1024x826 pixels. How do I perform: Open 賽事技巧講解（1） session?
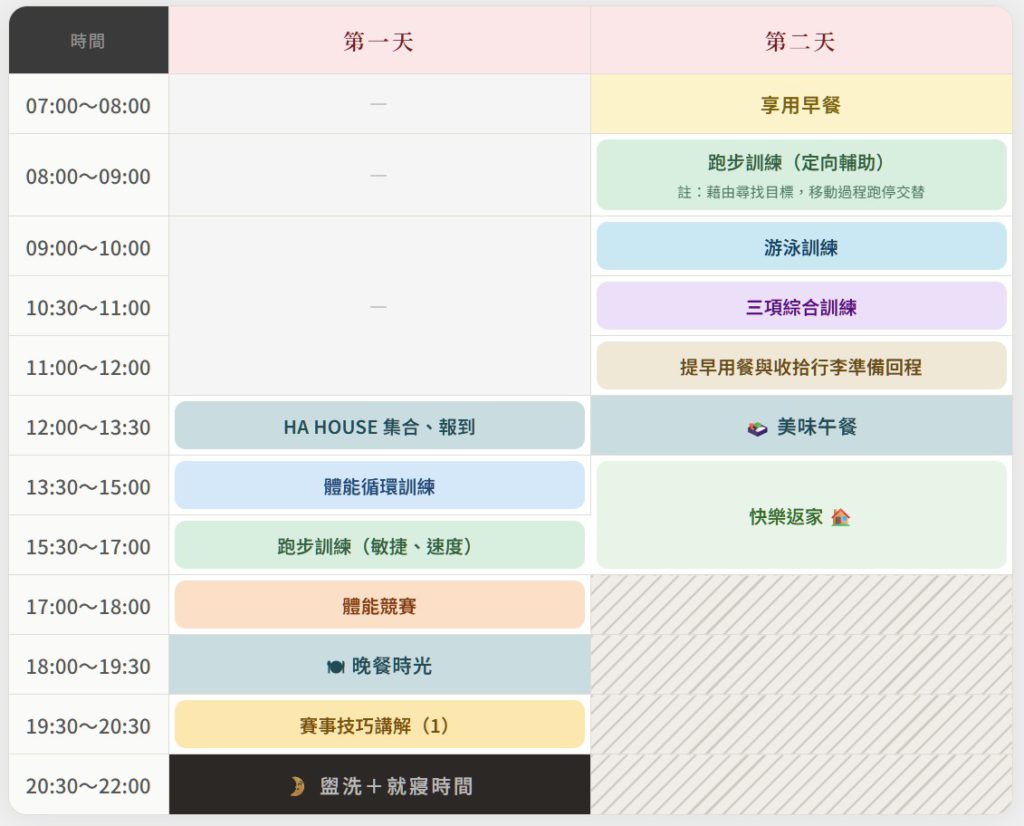379,725
